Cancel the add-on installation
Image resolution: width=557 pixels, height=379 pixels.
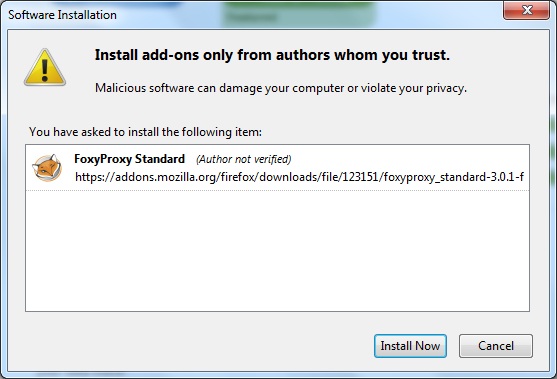click(x=496, y=346)
